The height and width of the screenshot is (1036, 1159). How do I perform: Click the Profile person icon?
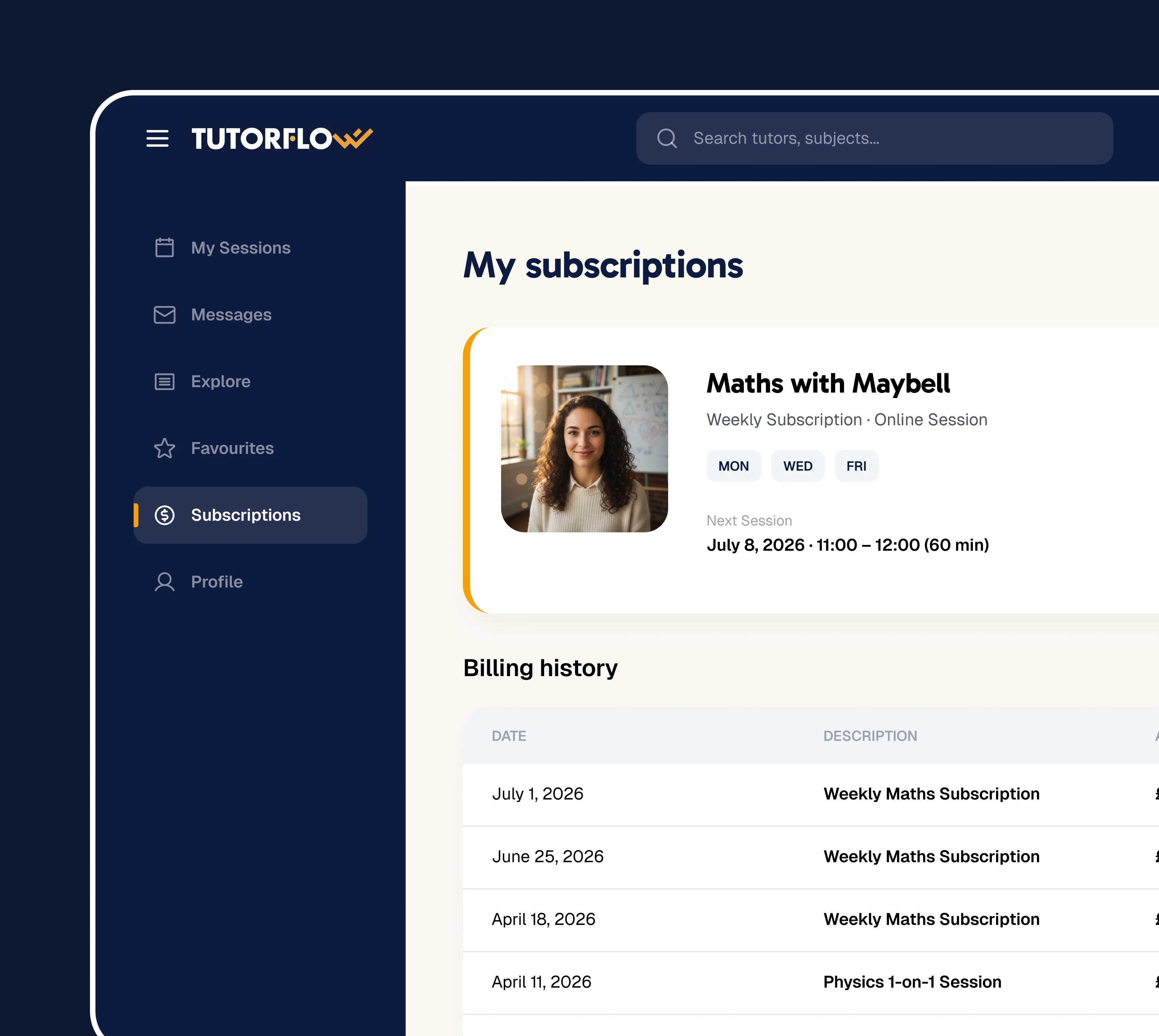click(165, 582)
